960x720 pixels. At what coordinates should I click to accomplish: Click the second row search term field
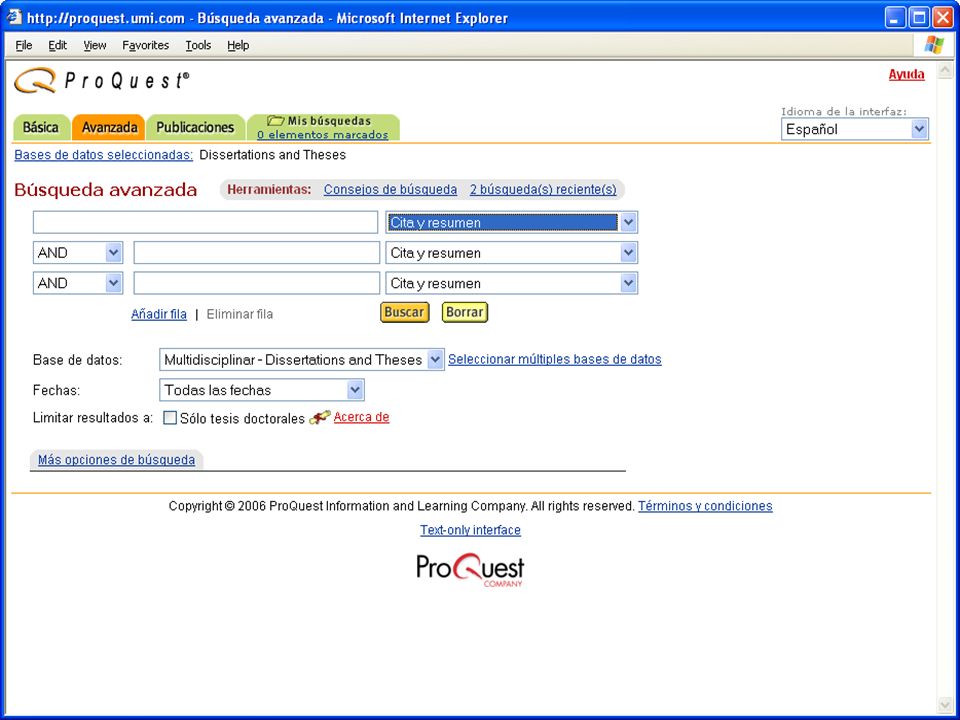(x=257, y=252)
